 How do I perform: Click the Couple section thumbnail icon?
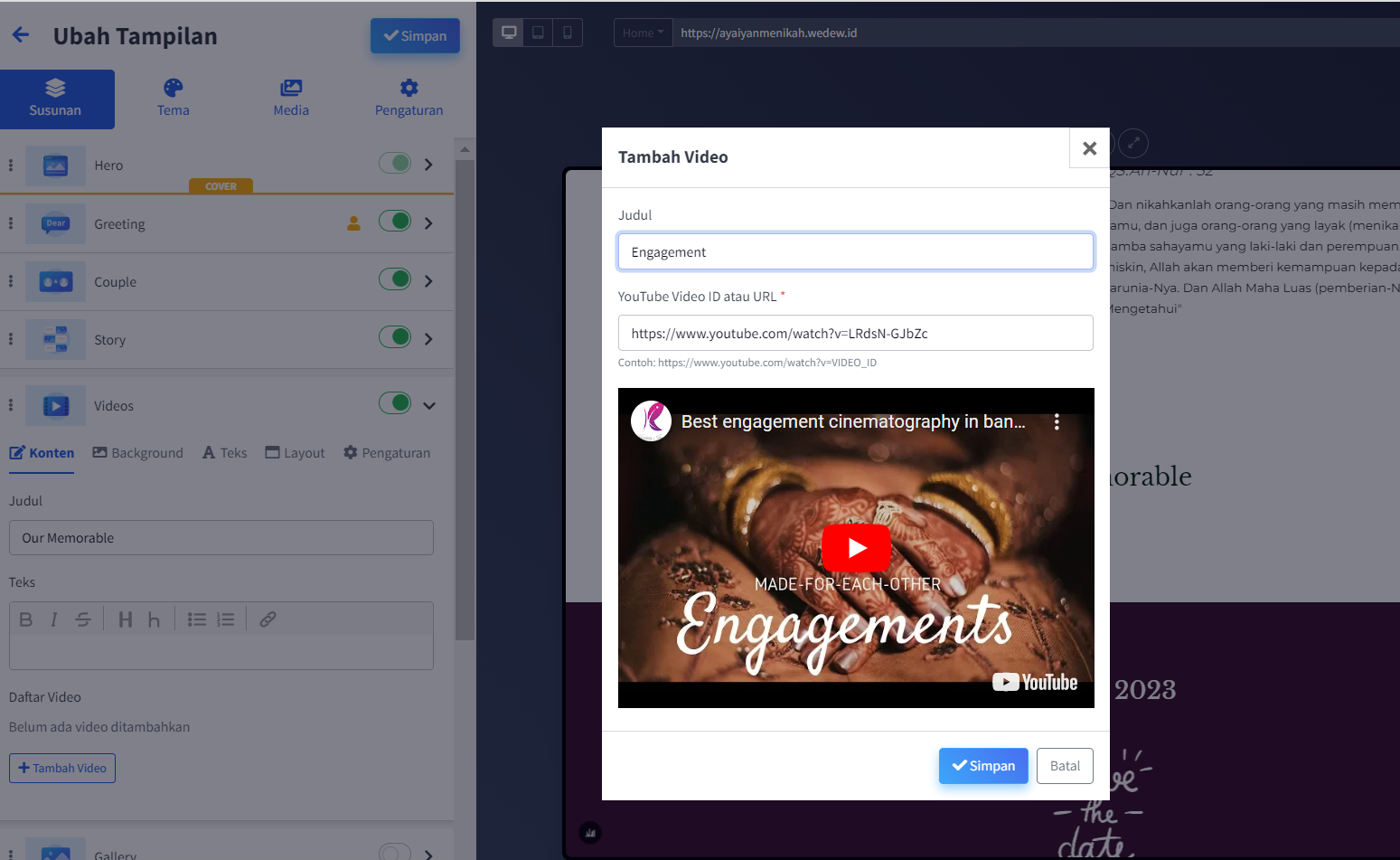[x=55, y=281]
